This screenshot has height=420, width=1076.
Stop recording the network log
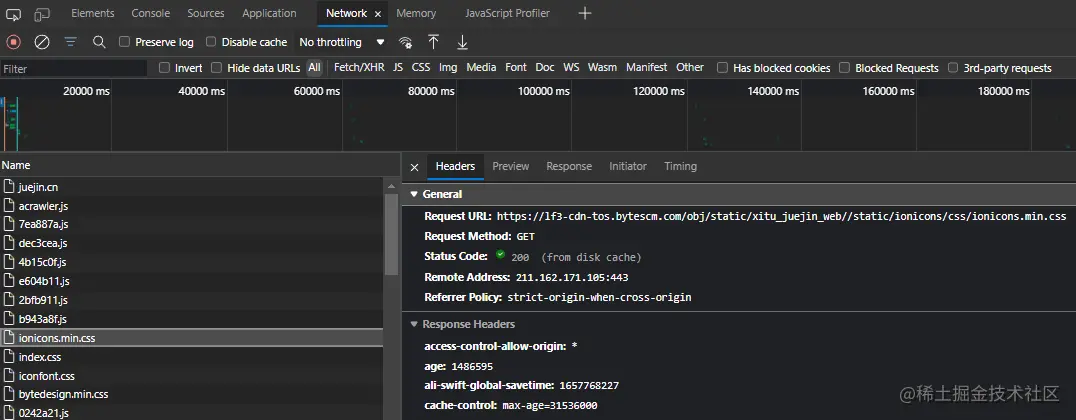(13, 43)
